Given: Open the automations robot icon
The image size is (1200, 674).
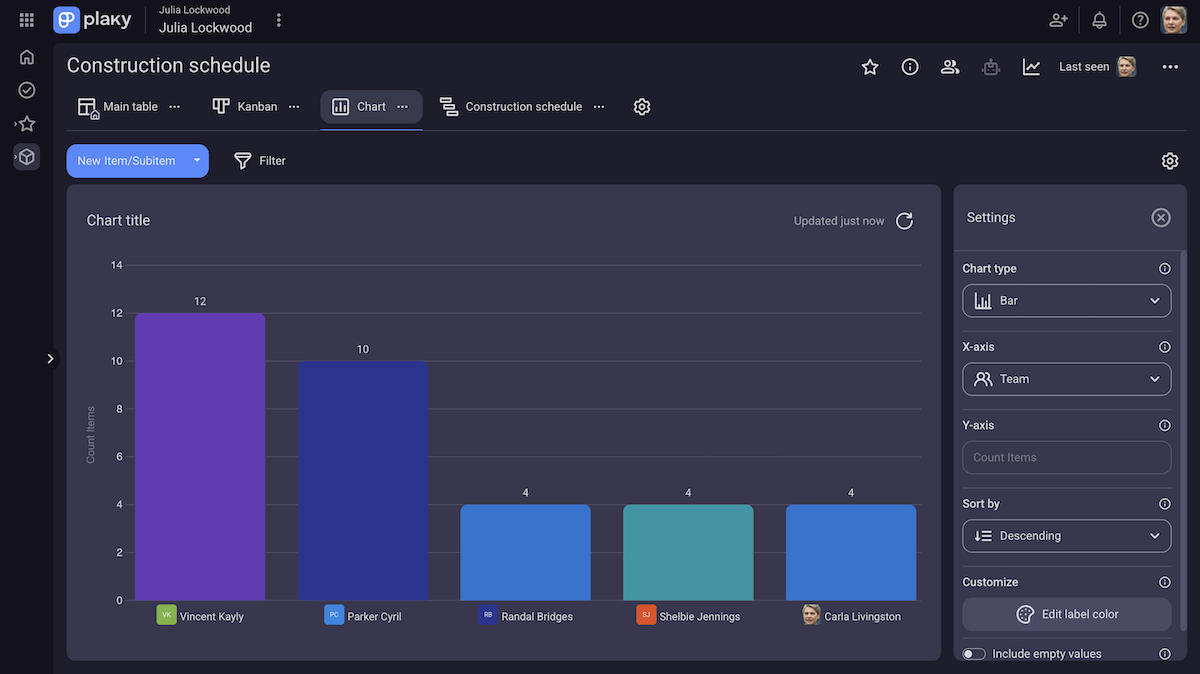Looking at the screenshot, I should click(991, 67).
